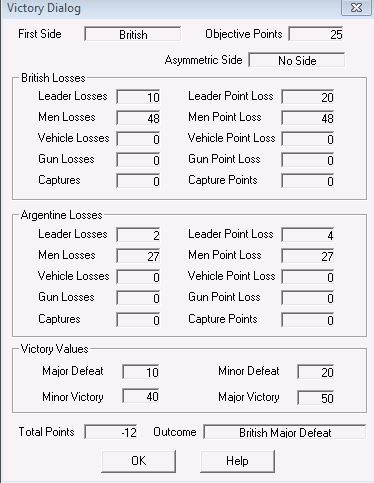The height and width of the screenshot is (483, 374).
Task: Click the Total Points field
Action: 111,432
